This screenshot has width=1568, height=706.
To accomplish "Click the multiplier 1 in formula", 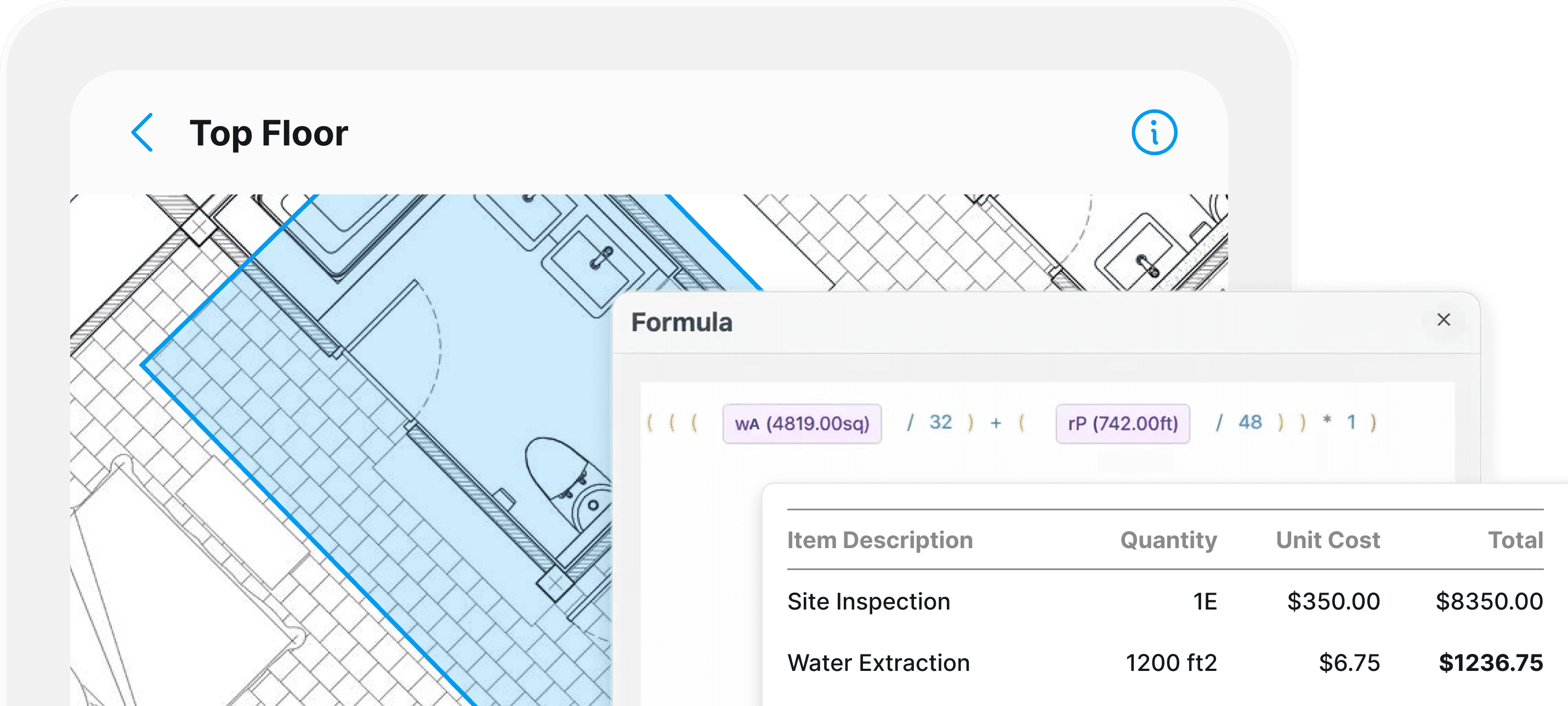I will coord(1351,423).
